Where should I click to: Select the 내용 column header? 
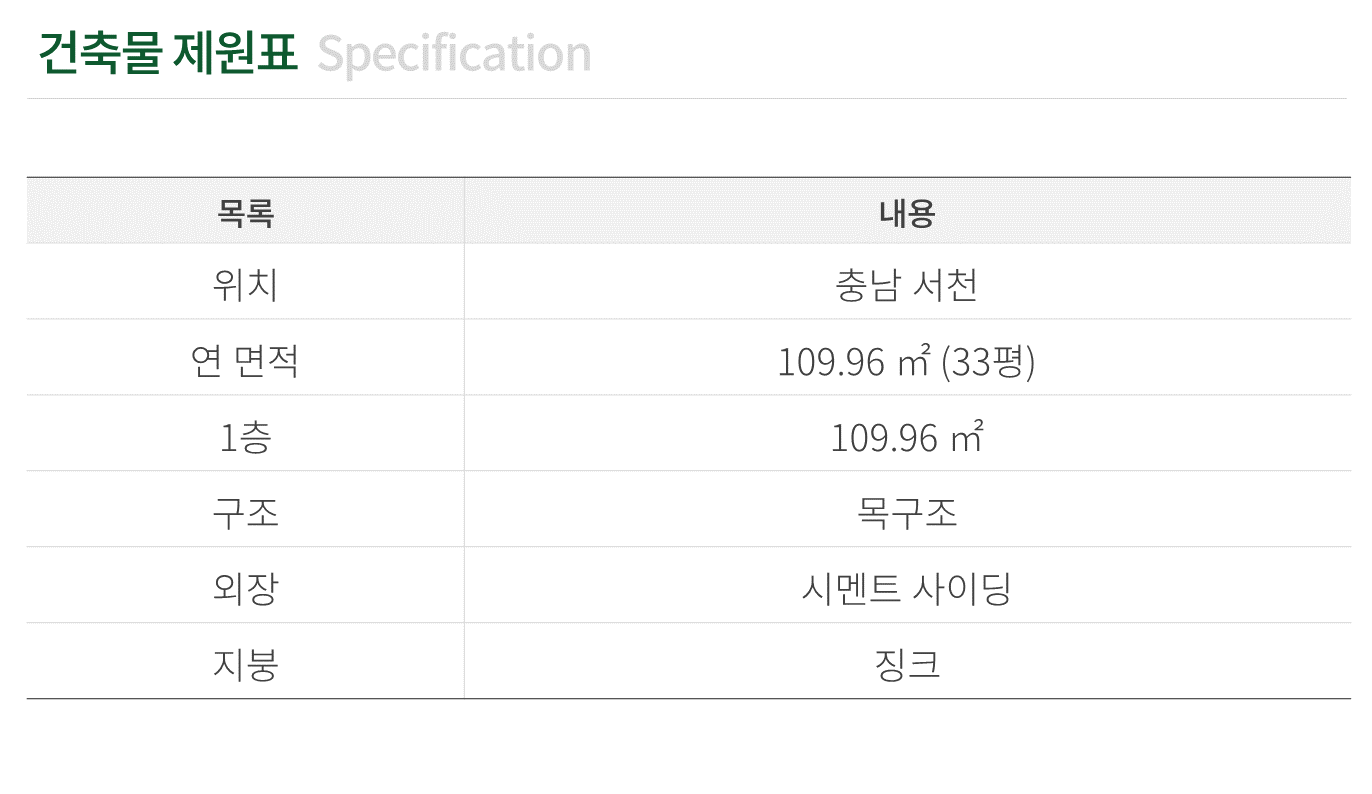pyautogui.click(x=907, y=213)
